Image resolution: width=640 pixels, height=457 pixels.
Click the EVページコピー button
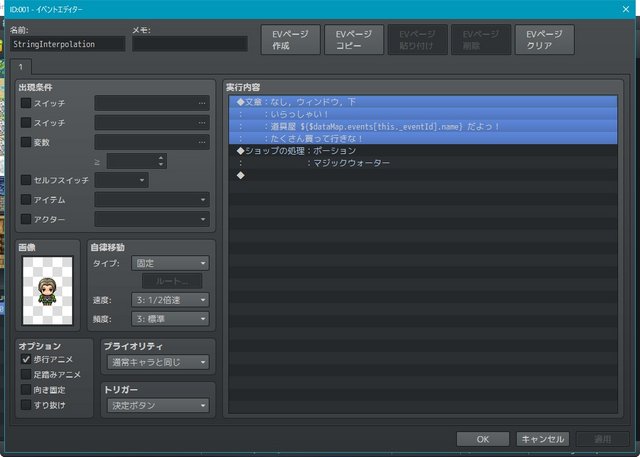[x=354, y=40]
